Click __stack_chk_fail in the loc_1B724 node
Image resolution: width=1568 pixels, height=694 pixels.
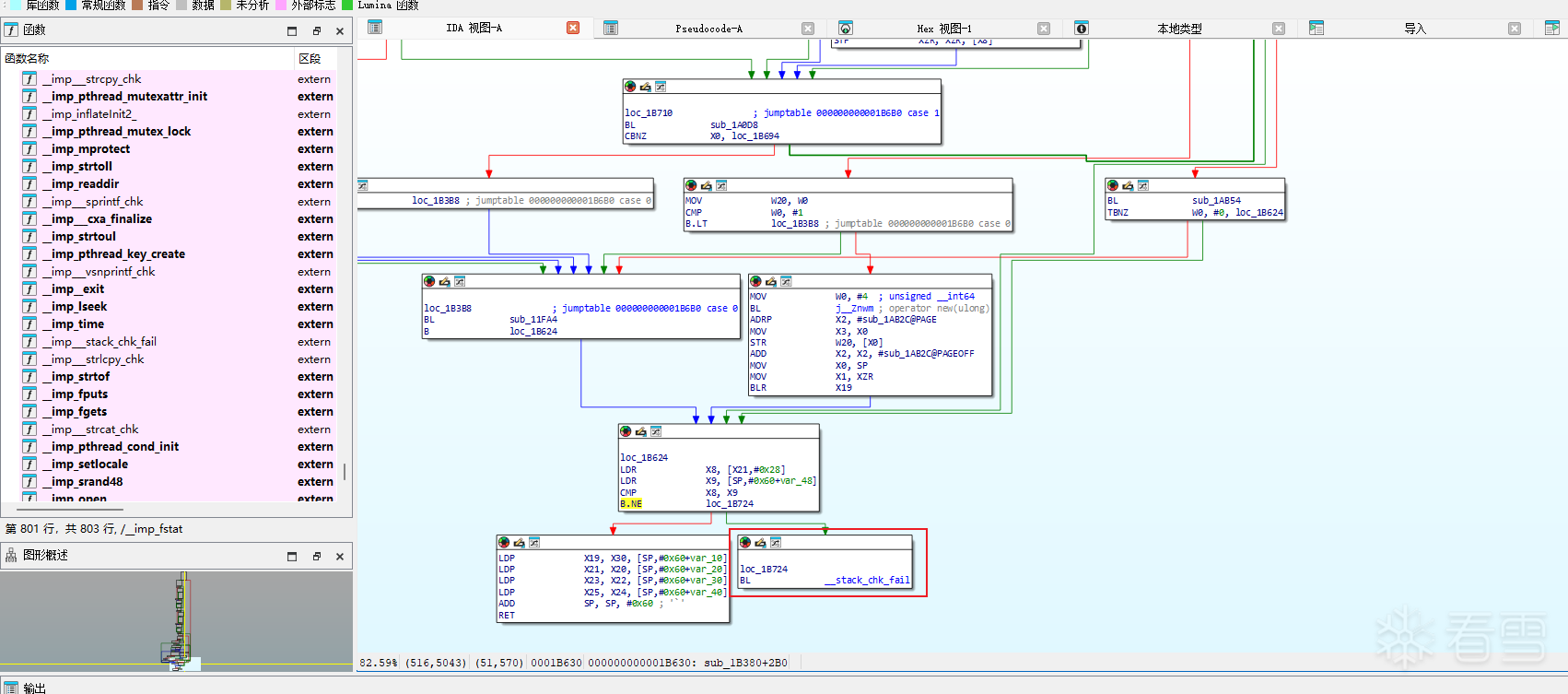867,581
